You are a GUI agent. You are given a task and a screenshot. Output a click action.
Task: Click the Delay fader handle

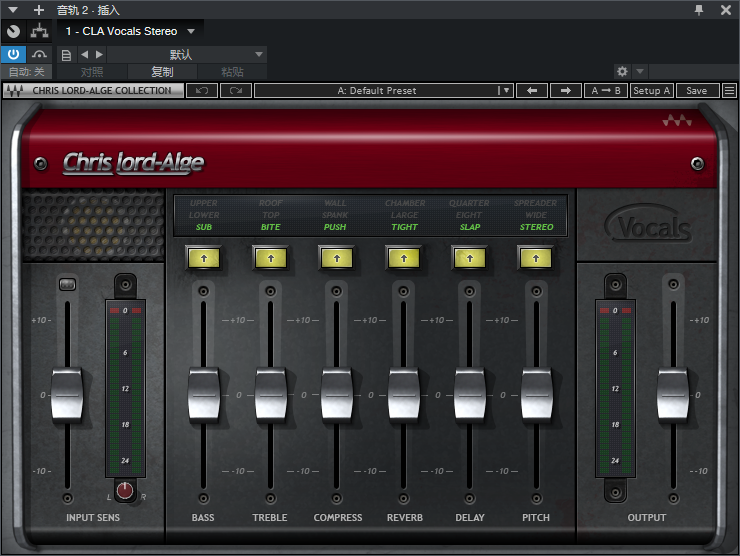[470, 395]
